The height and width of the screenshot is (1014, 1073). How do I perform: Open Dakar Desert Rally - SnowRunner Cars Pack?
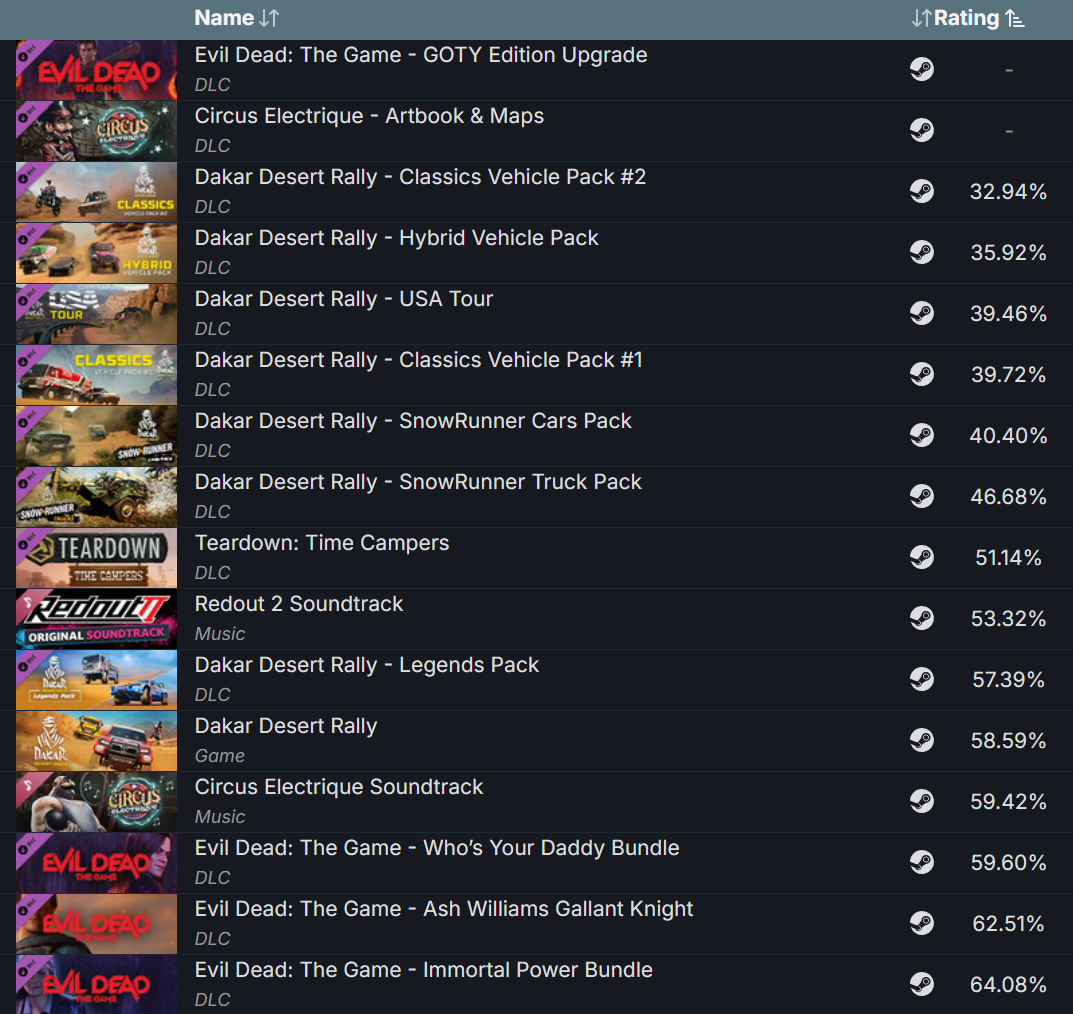pyautogui.click(x=413, y=421)
